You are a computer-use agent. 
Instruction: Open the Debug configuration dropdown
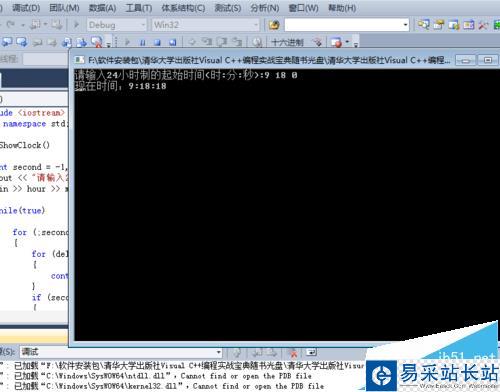pos(117,25)
